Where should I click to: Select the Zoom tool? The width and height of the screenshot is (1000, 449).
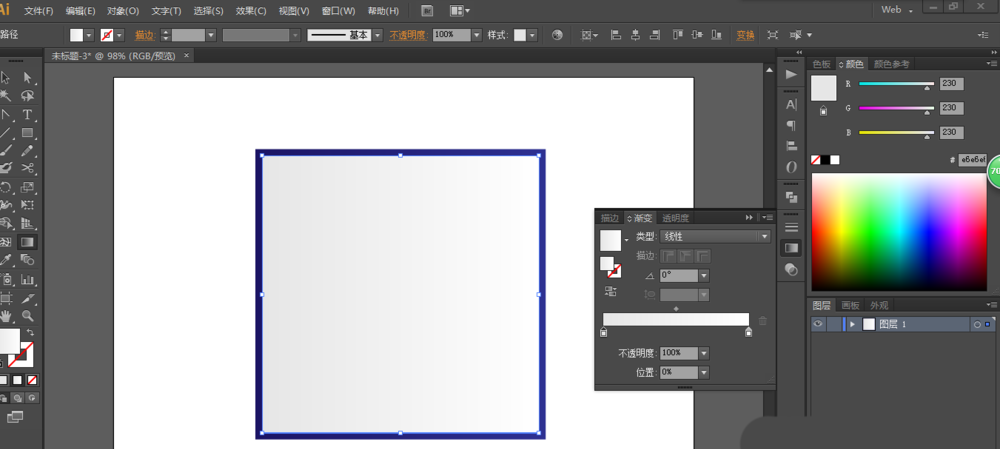(x=27, y=316)
